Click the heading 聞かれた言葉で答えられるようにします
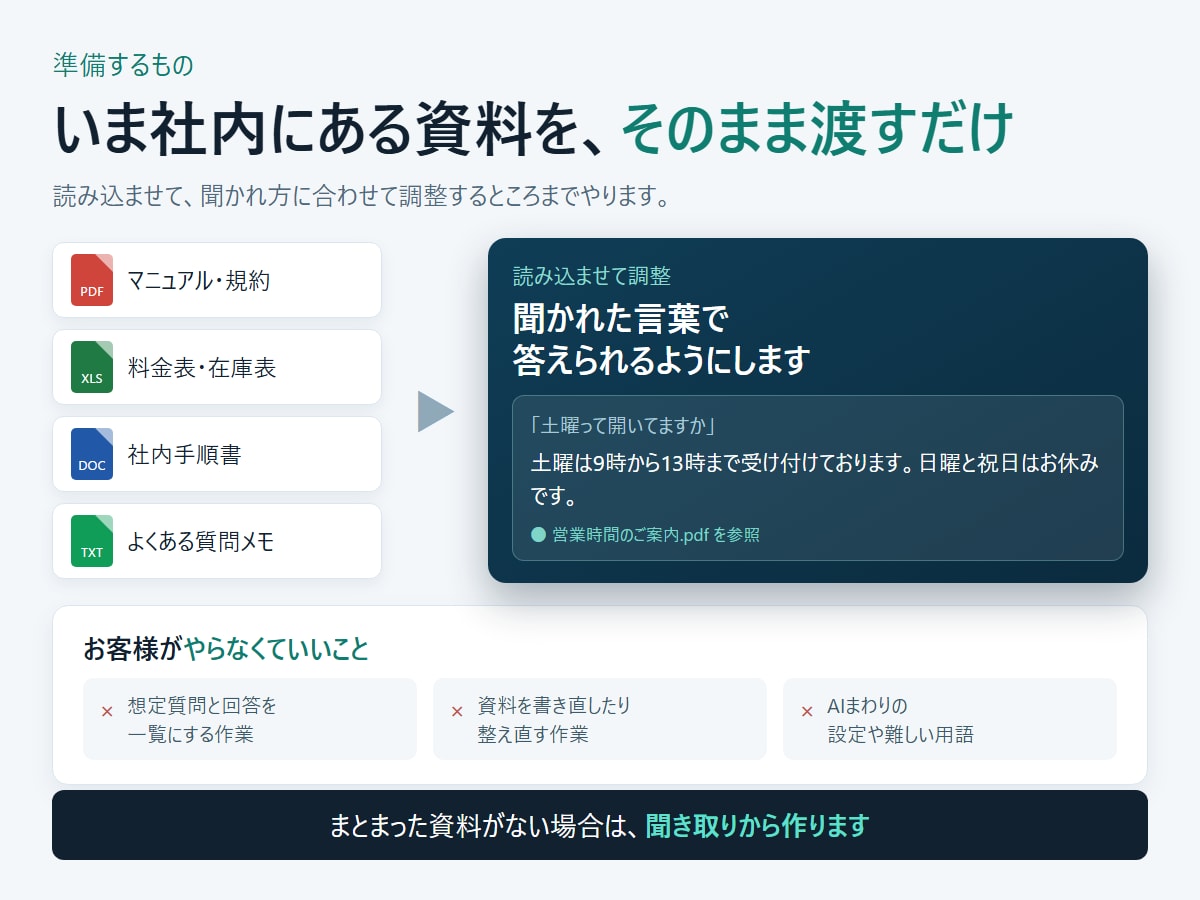Screen dimensions: 1200x900 pos(661,340)
